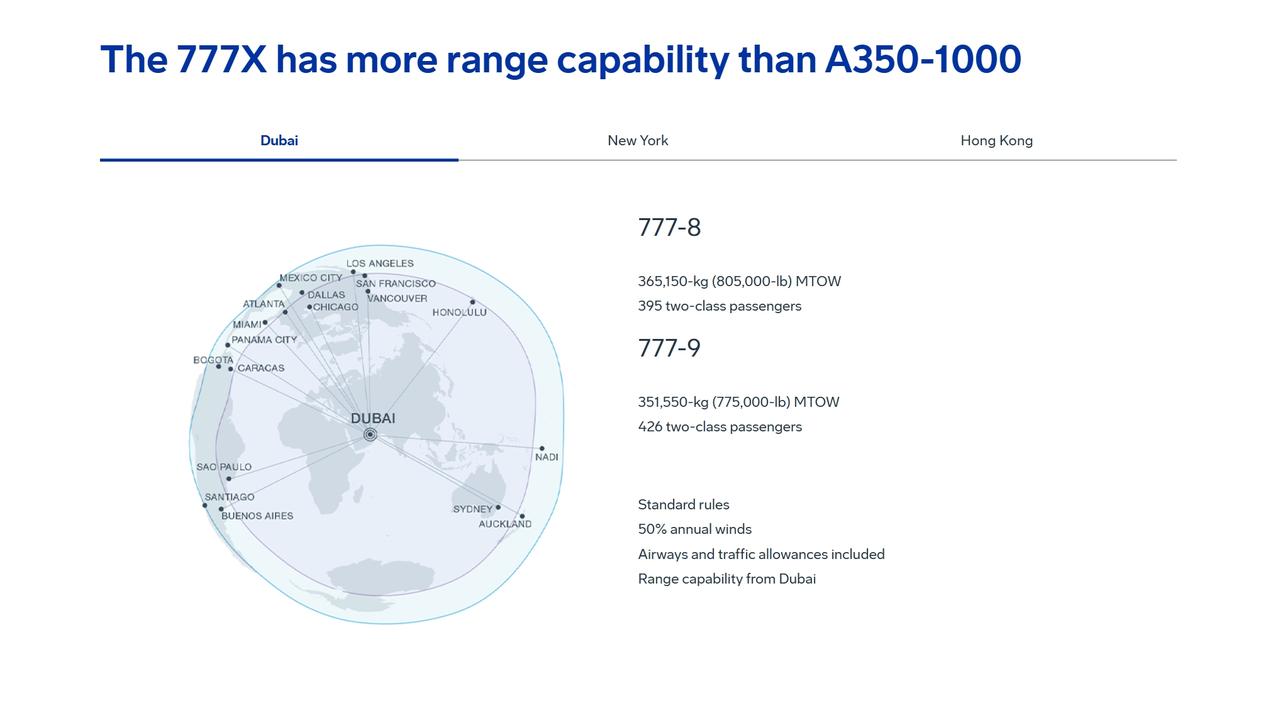Click the Dubai origin marker on map
The height and width of the screenshot is (720, 1280).
[370, 434]
